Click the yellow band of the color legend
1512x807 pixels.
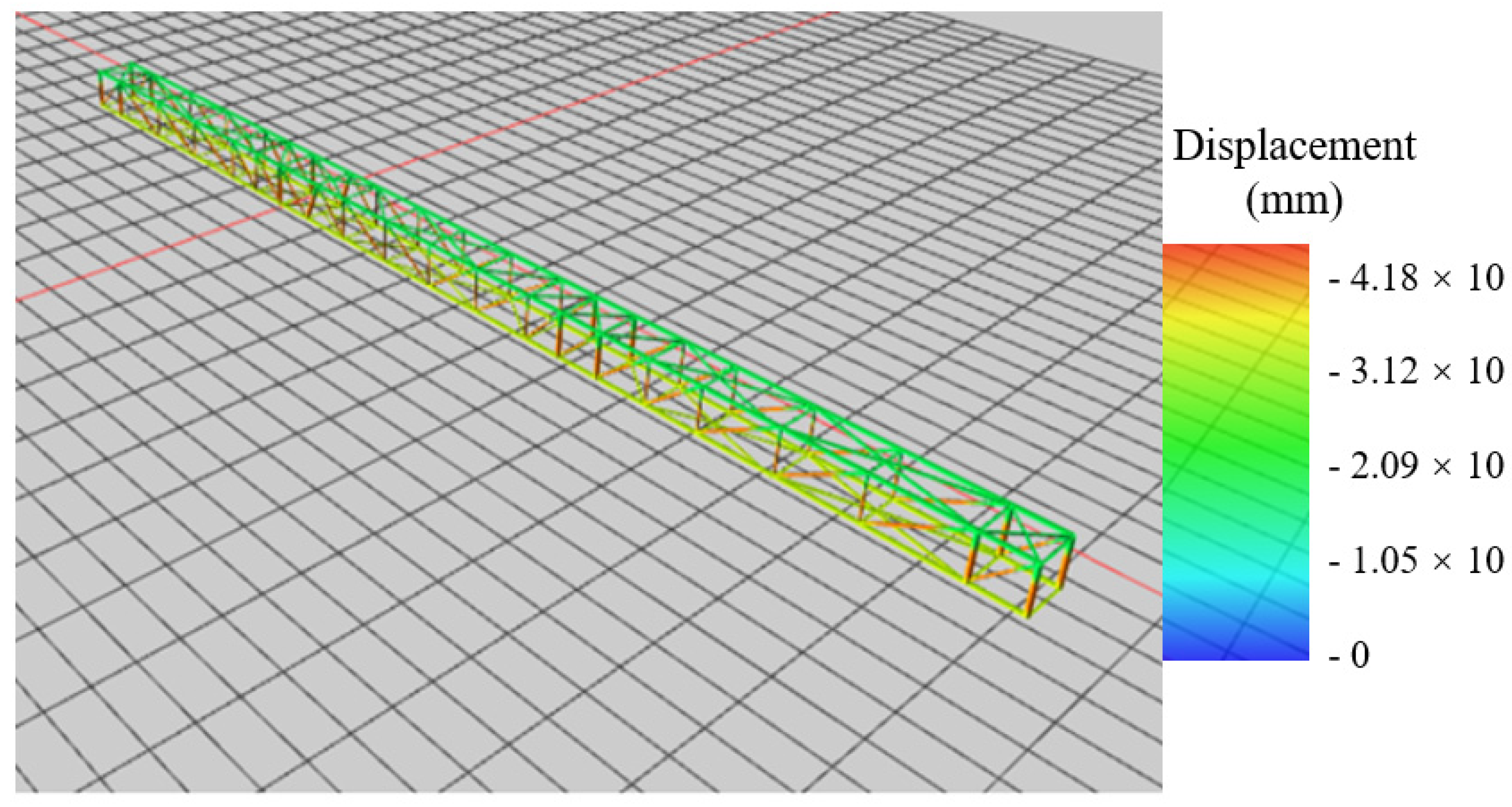pyautogui.click(x=1235, y=320)
